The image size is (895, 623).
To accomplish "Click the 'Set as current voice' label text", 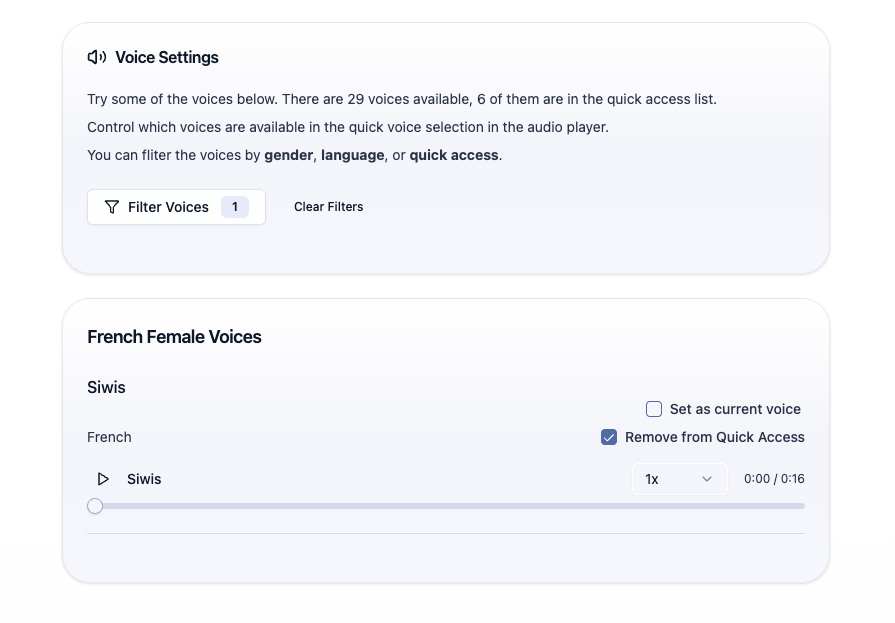I will click(735, 409).
